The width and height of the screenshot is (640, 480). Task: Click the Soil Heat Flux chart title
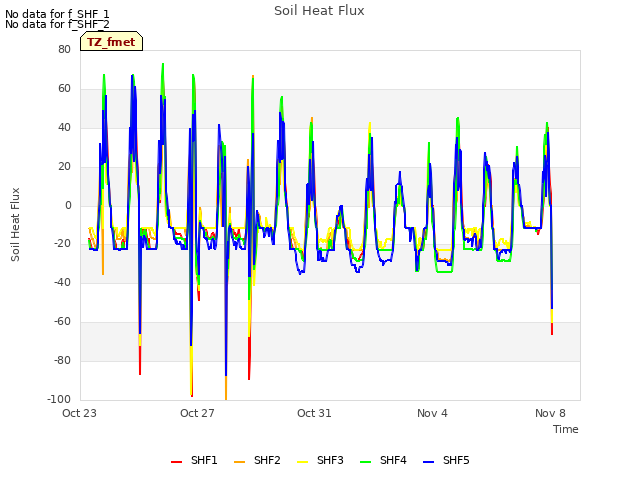click(319, 11)
